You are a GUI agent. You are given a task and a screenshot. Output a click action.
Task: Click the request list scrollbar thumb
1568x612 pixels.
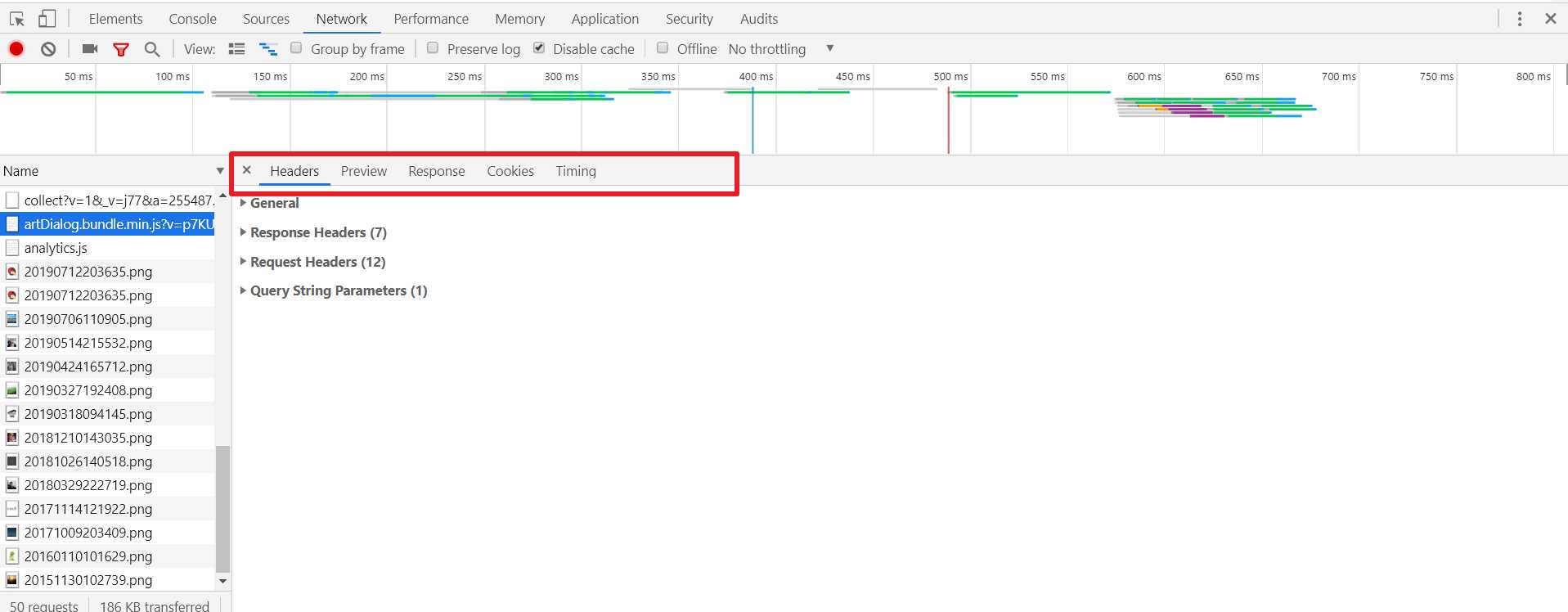pyautogui.click(x=222, y=509)
